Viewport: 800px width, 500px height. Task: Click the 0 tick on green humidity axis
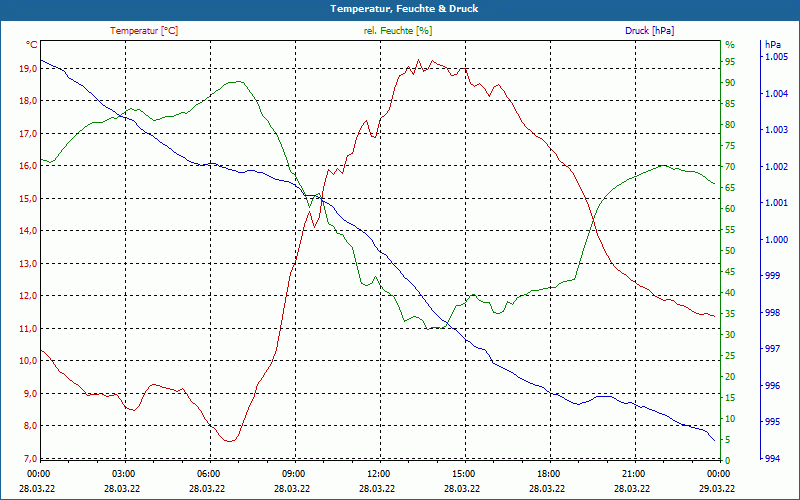click(728, 461)
